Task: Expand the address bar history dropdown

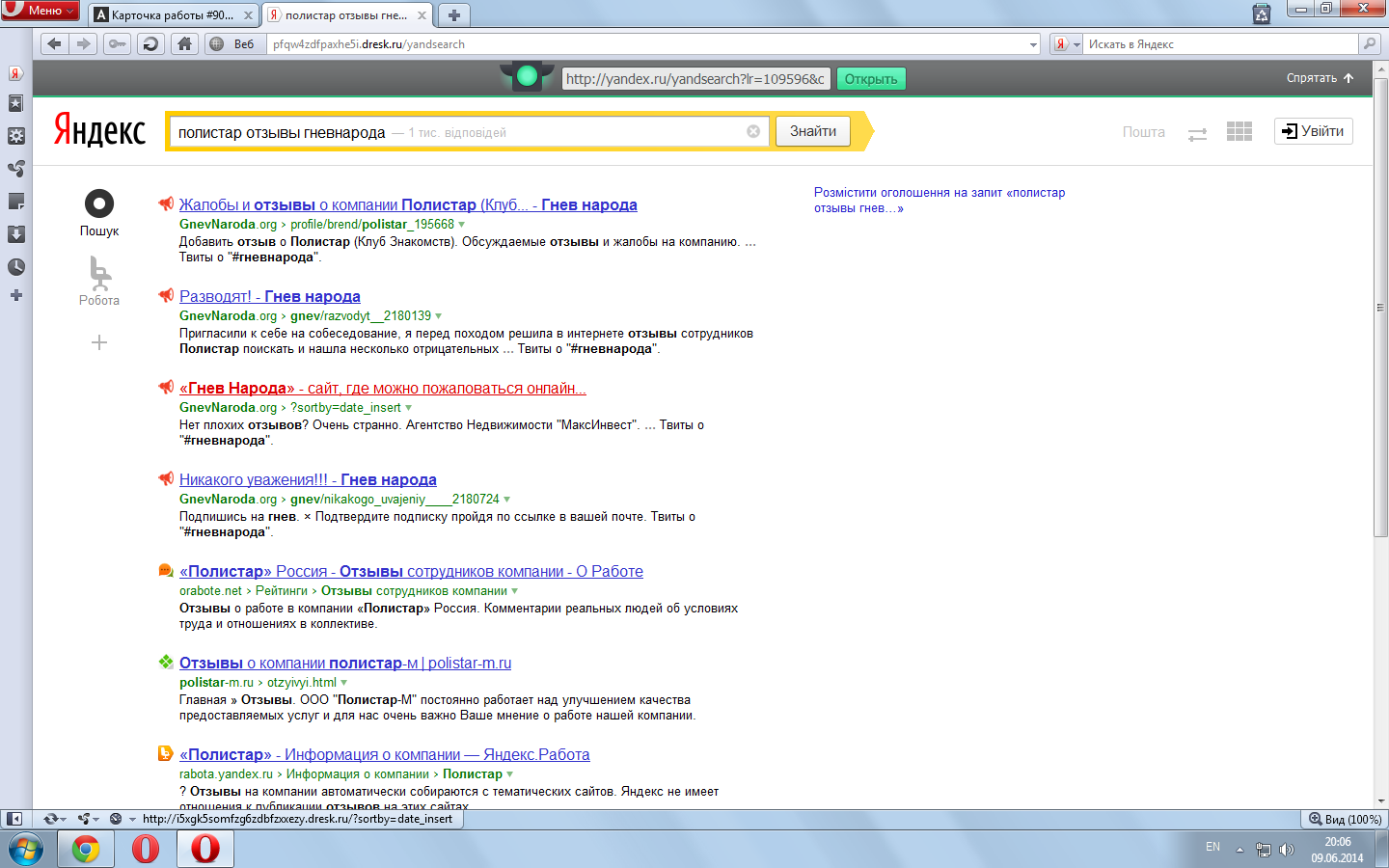Action: point(1033,44)
